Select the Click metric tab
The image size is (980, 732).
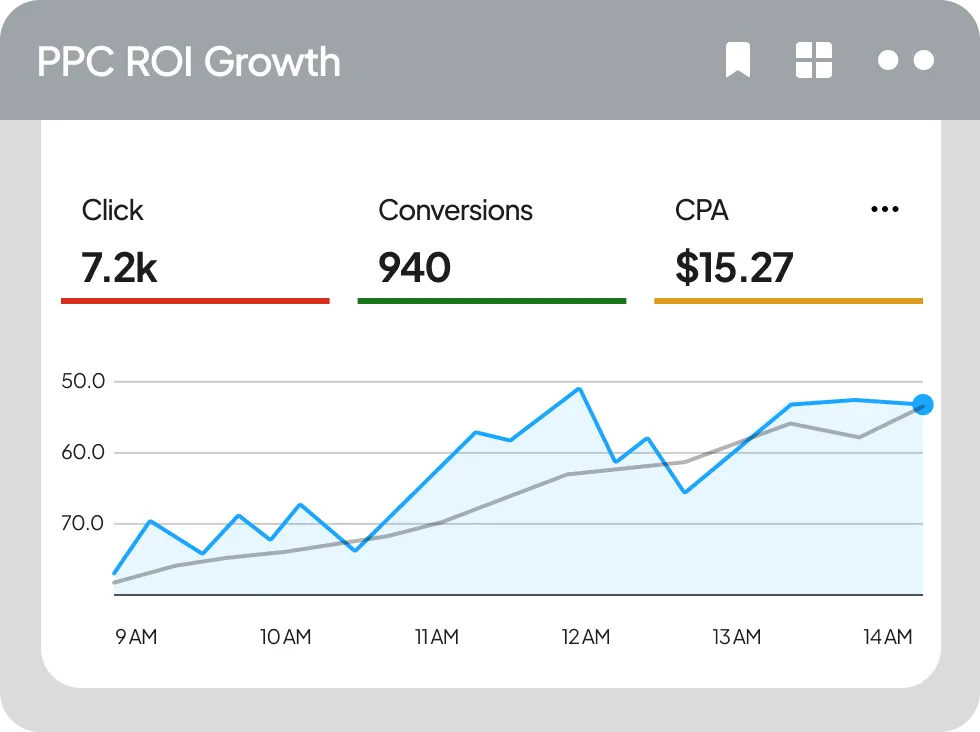click(x=112, y=210)
